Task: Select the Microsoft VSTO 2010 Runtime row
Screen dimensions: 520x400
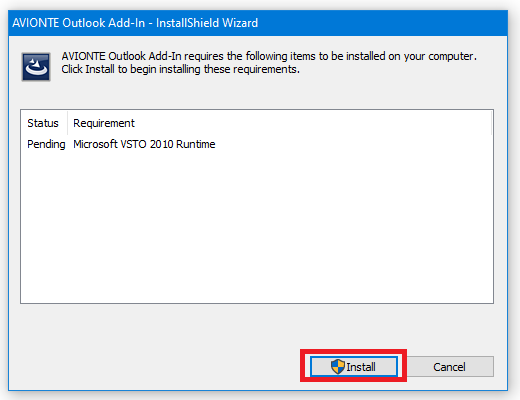Action: (x=257, y=144)
